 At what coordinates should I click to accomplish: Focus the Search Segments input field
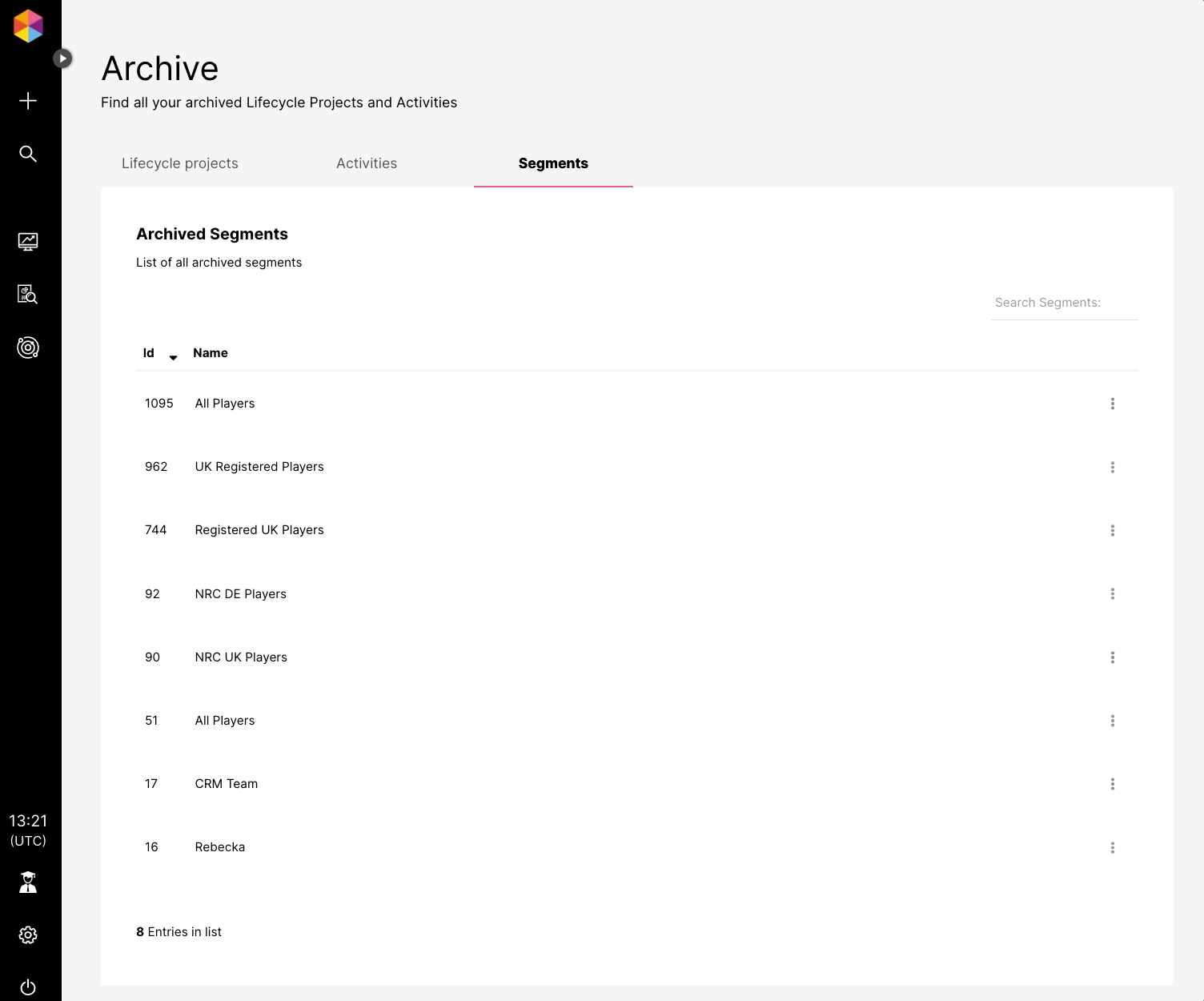click(1064, 303)
